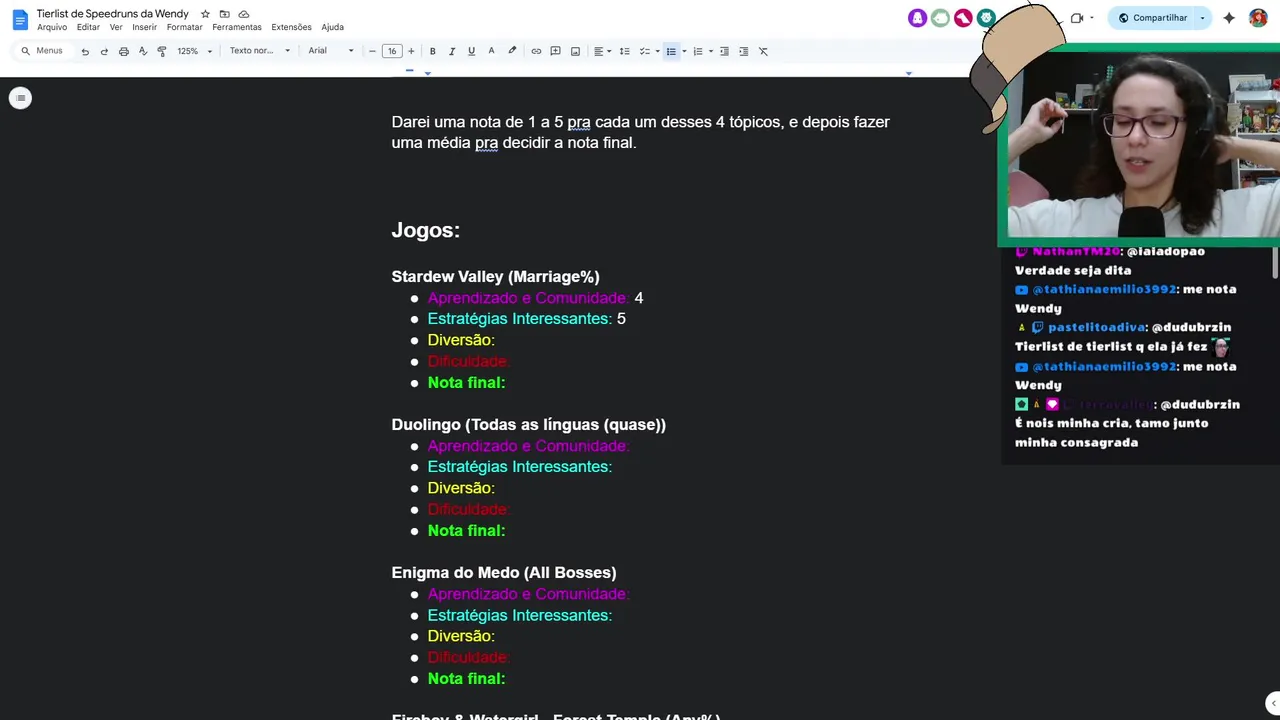Screen dimensions: 1280x720
Task: Click the light green collaborator avatar
Action: click(x=940, y=18)
